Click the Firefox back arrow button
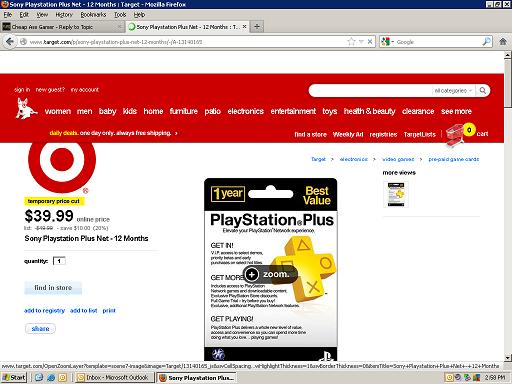Viewport: 512px width, 384px height. (x=10, y=42)
